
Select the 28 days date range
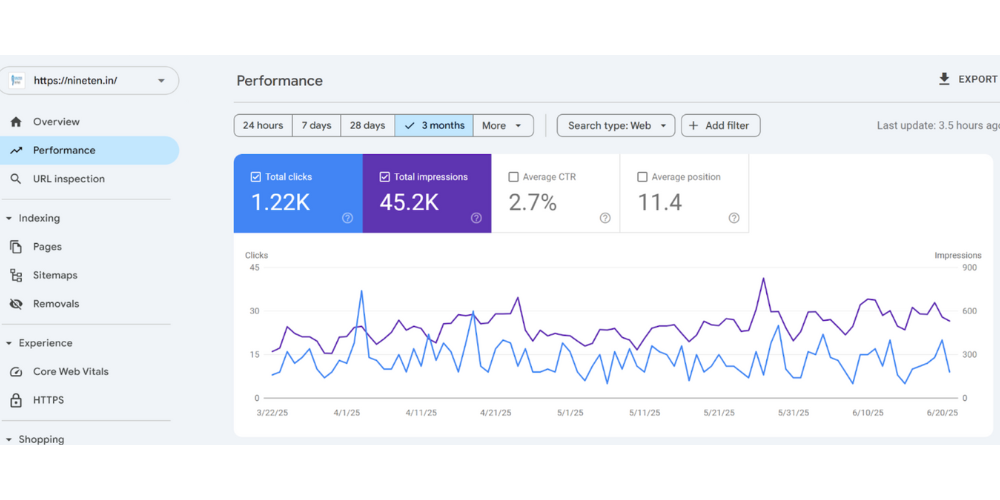[367, 126]
